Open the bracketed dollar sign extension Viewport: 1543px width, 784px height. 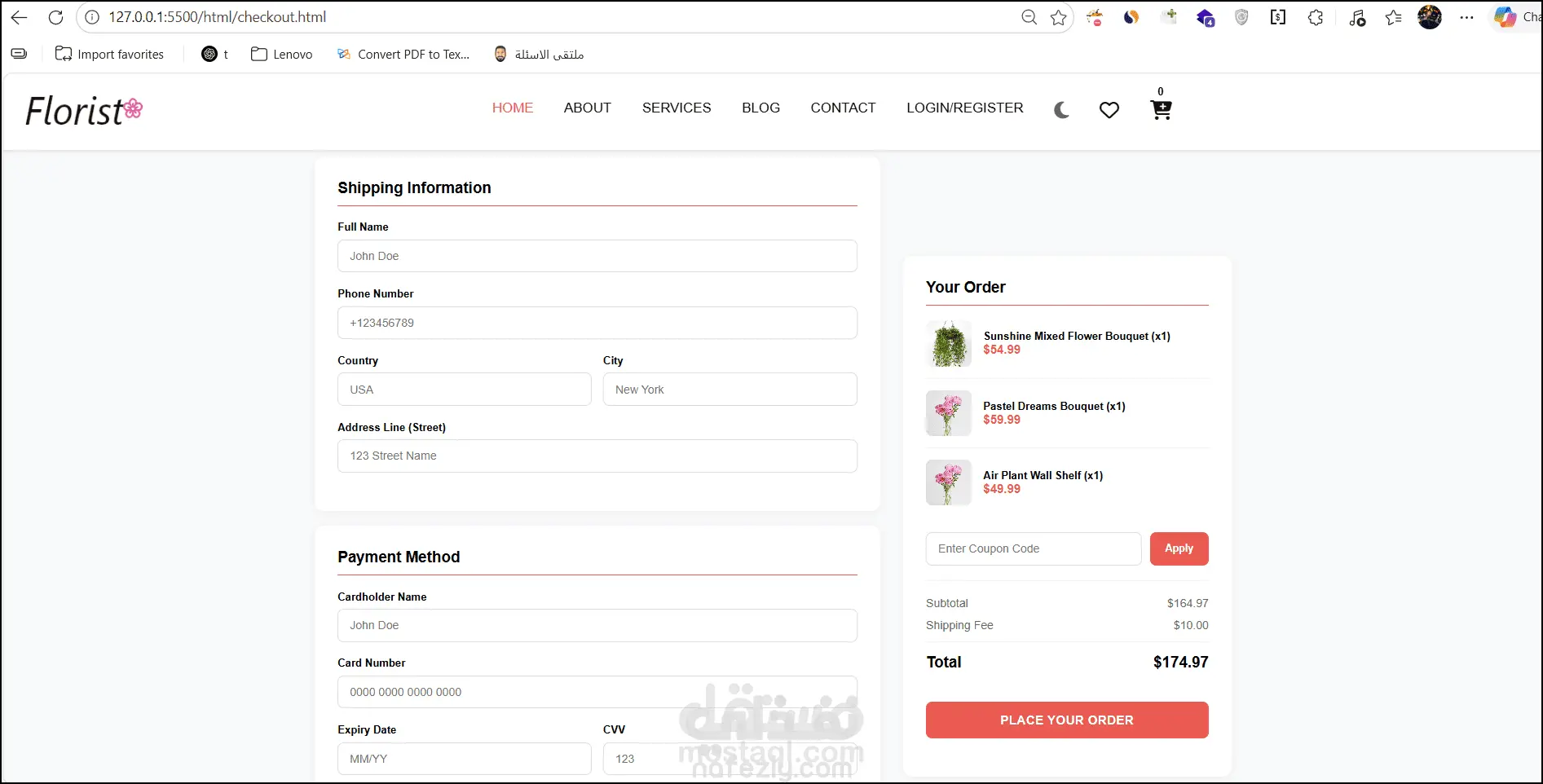1278,17
